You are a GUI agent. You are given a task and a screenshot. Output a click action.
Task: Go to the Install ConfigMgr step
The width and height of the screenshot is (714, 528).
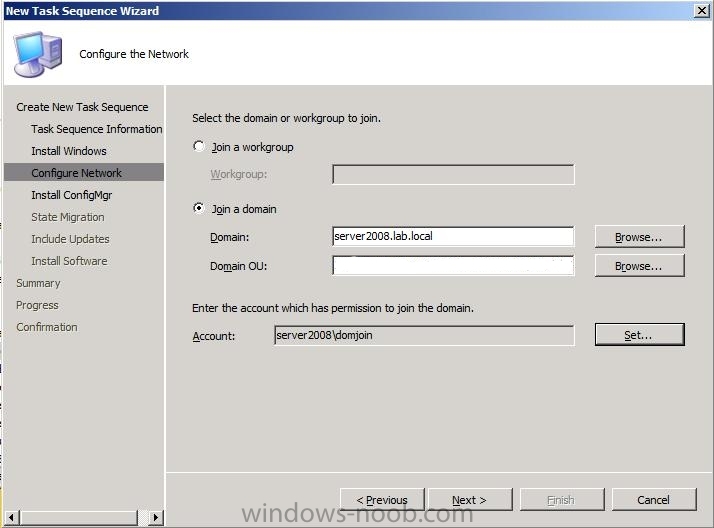71,195
